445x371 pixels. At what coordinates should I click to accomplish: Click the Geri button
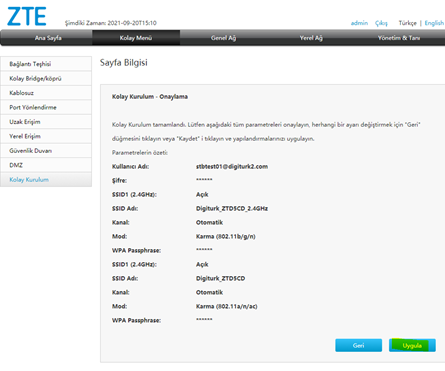coord(359,345)
